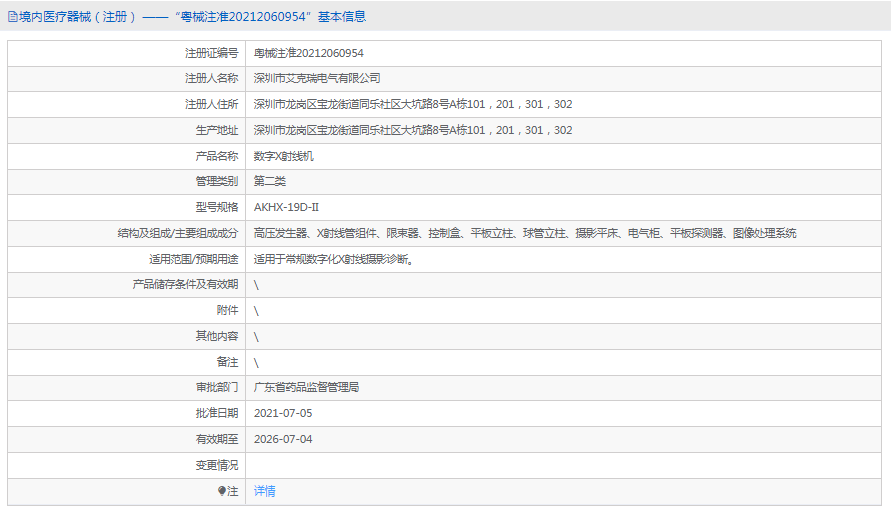Click the 管理类别 label
Image resolution: width=891 pixels, height=512 pixels.
217,181
